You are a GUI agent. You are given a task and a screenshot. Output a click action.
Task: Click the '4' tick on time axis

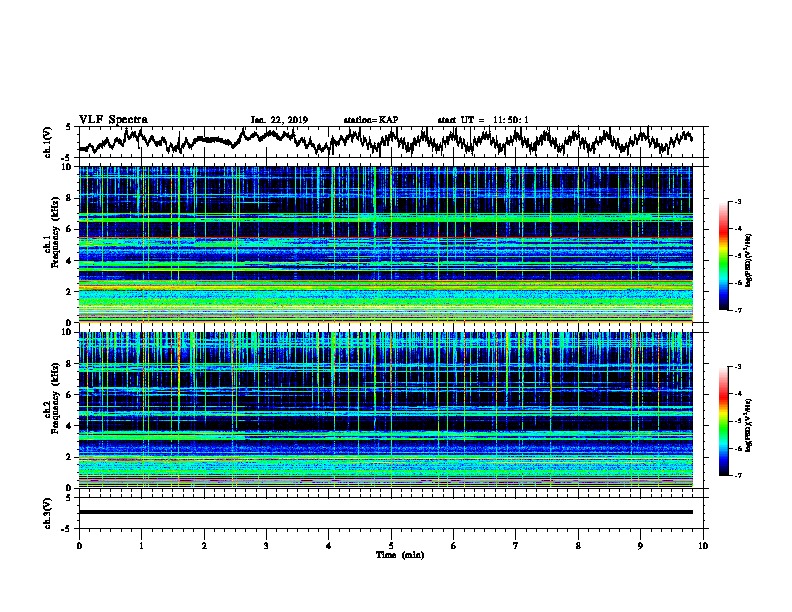click(329, 546)
